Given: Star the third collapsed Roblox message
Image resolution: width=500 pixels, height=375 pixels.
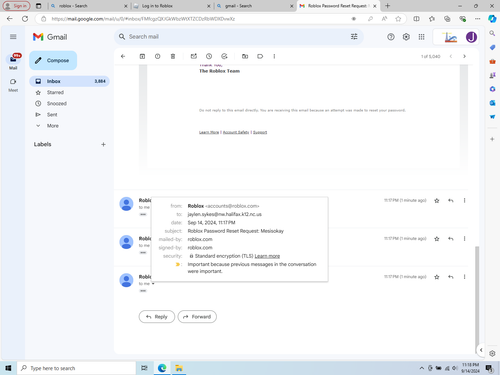Looking at the screenshot, I should pyautogui.click(x=437, y=277).
